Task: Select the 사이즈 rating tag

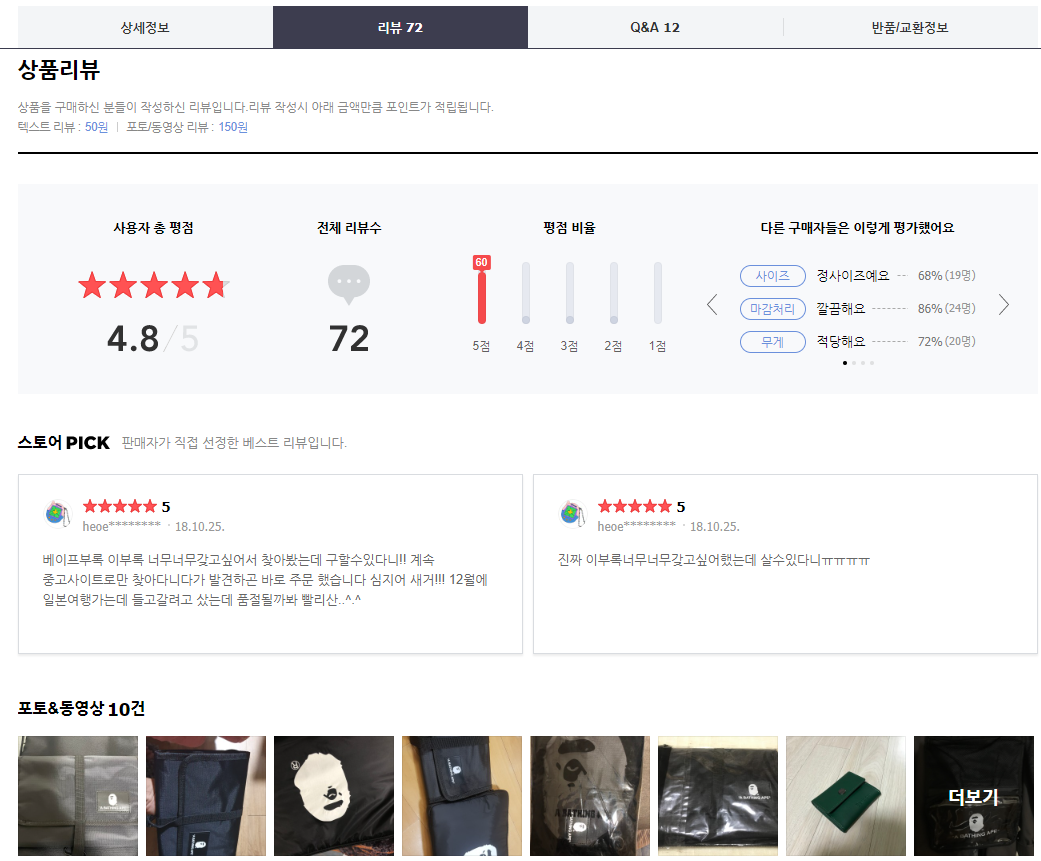Action: pos(772,275)
